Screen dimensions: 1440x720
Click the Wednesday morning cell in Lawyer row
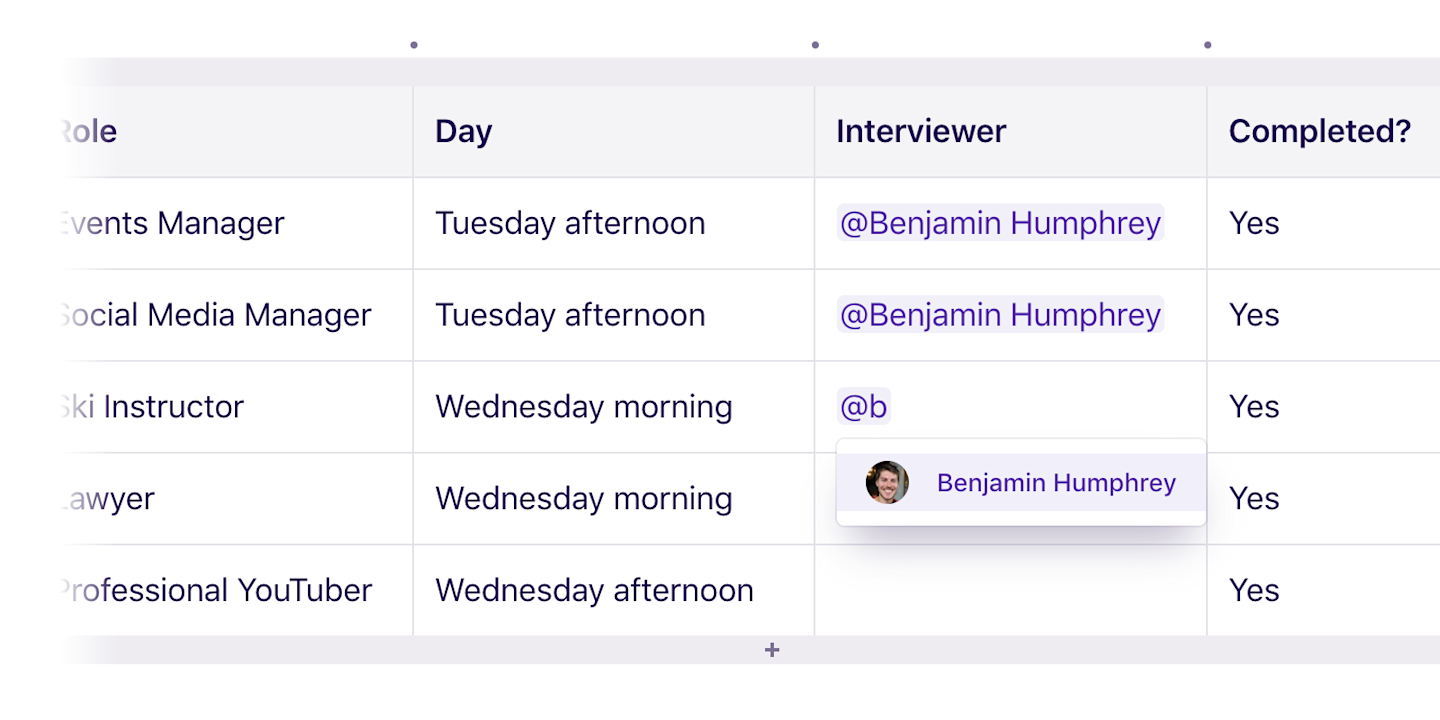[x=614, y=499]
